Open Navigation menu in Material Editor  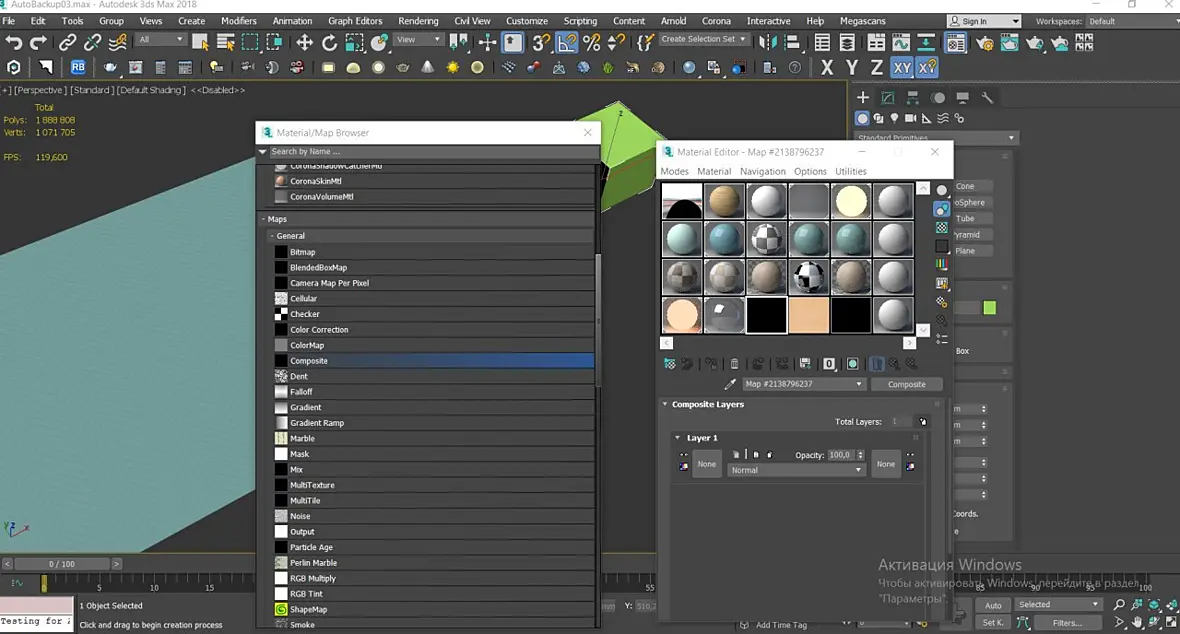pyautogui.click(x=762, y=172)
